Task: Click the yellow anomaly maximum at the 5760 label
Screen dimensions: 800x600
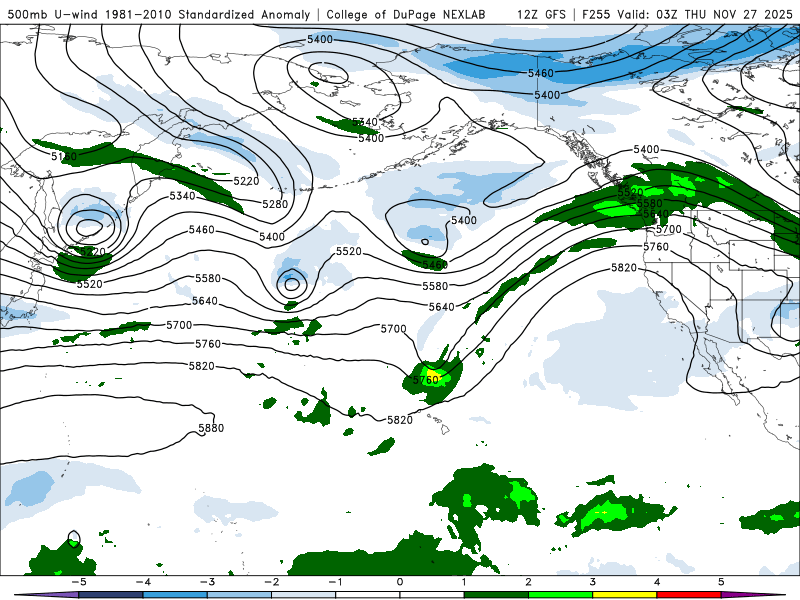Action: pyautogui.click(x=434, y=378)
